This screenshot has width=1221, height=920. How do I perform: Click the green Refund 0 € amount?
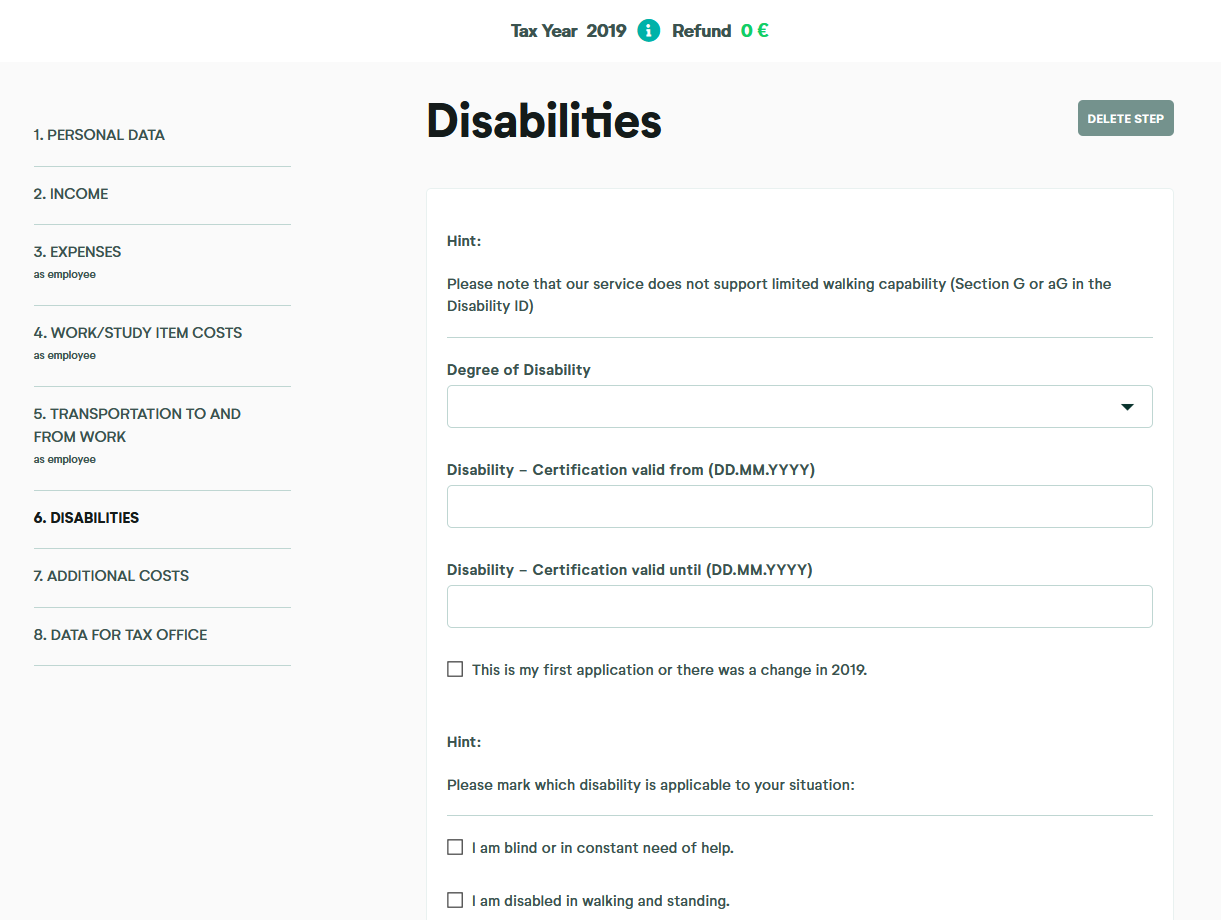754,31
